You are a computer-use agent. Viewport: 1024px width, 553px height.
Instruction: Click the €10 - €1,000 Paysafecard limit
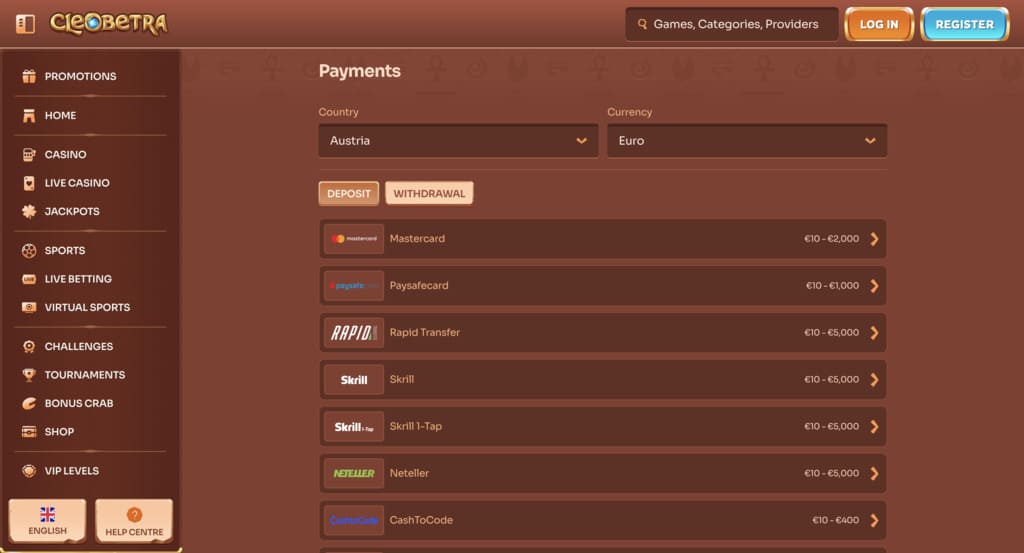[x=833, y=286]
